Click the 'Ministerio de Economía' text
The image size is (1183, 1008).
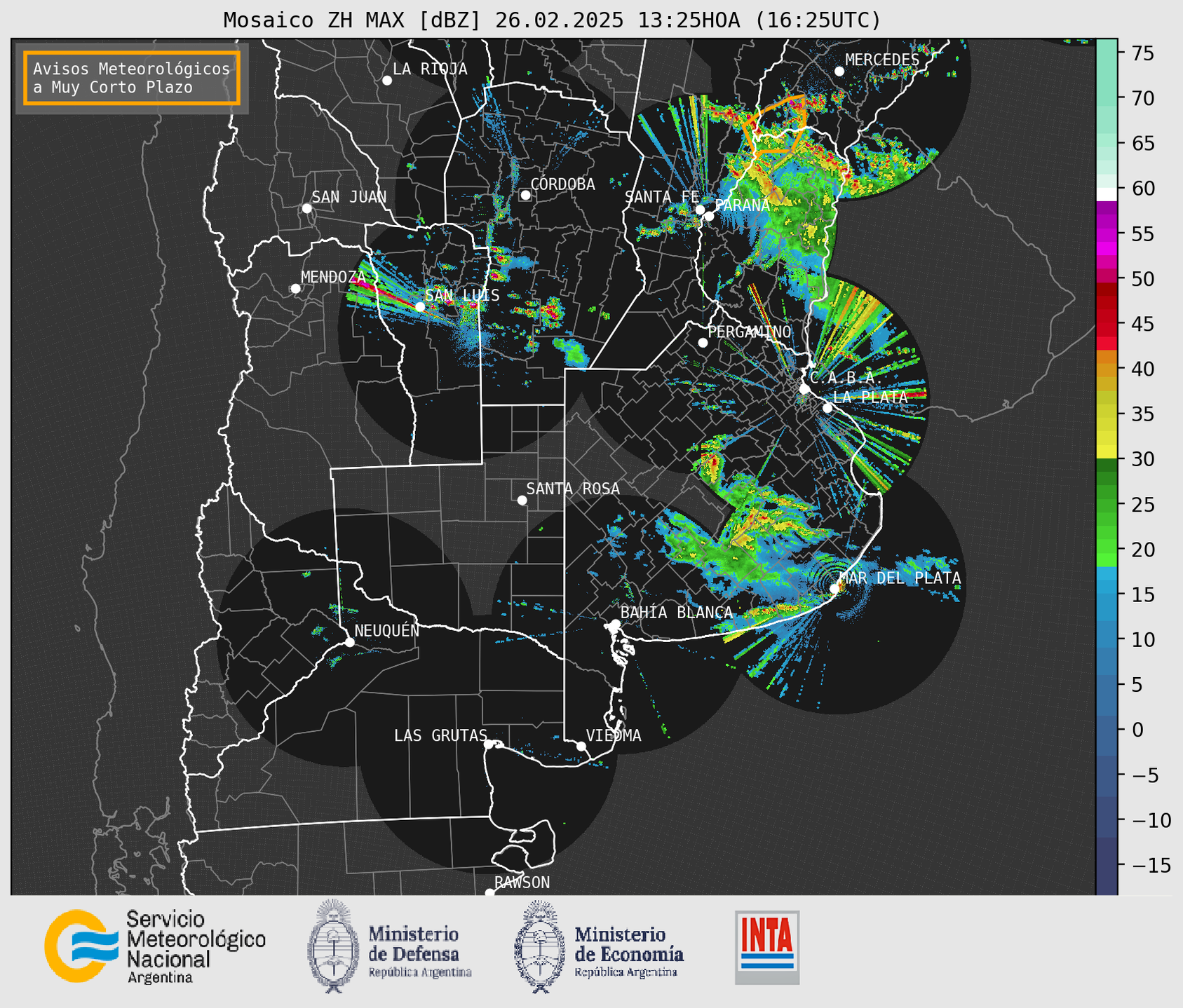pyautogui.click(x=629, y=944)
